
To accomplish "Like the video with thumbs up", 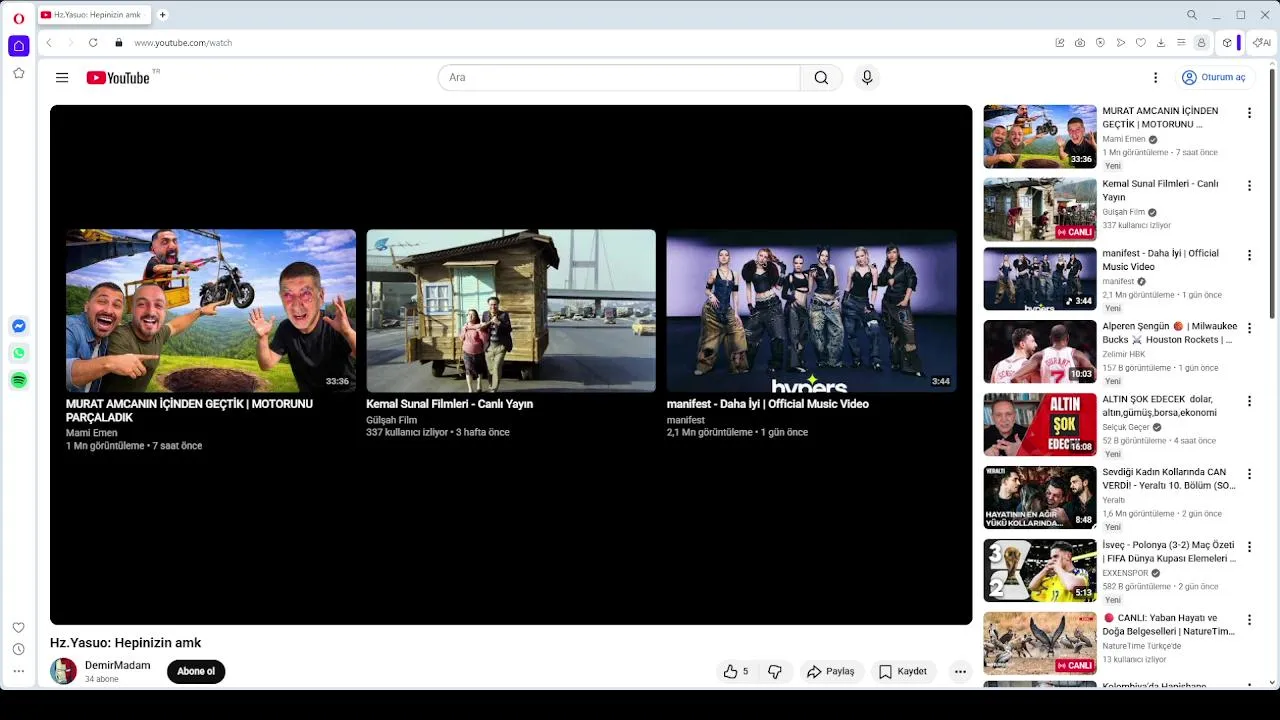I will [736, 672].
